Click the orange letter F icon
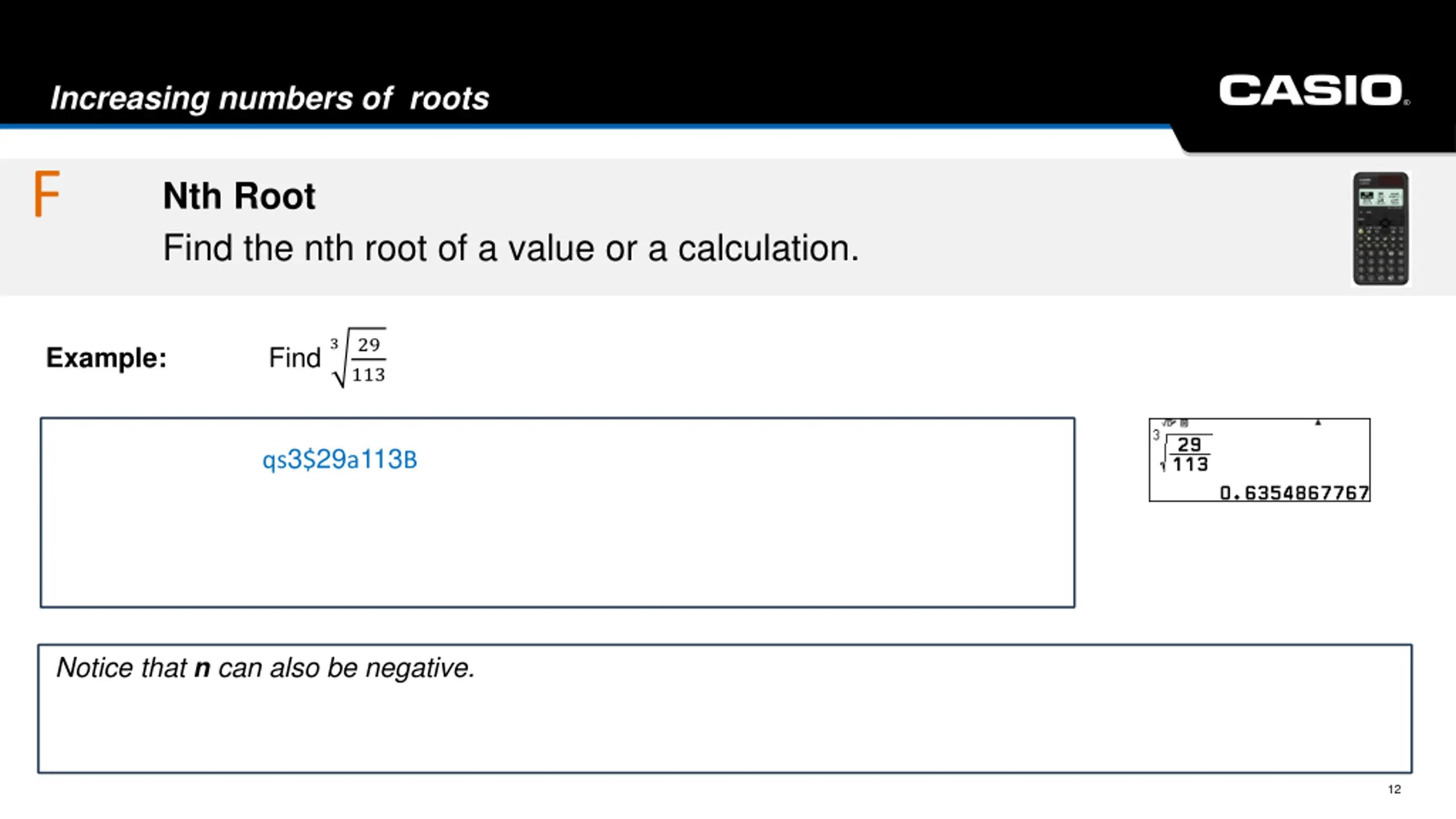Image resolution: width=1456 pixels, height=819 pixels. (x=47, y=193)
